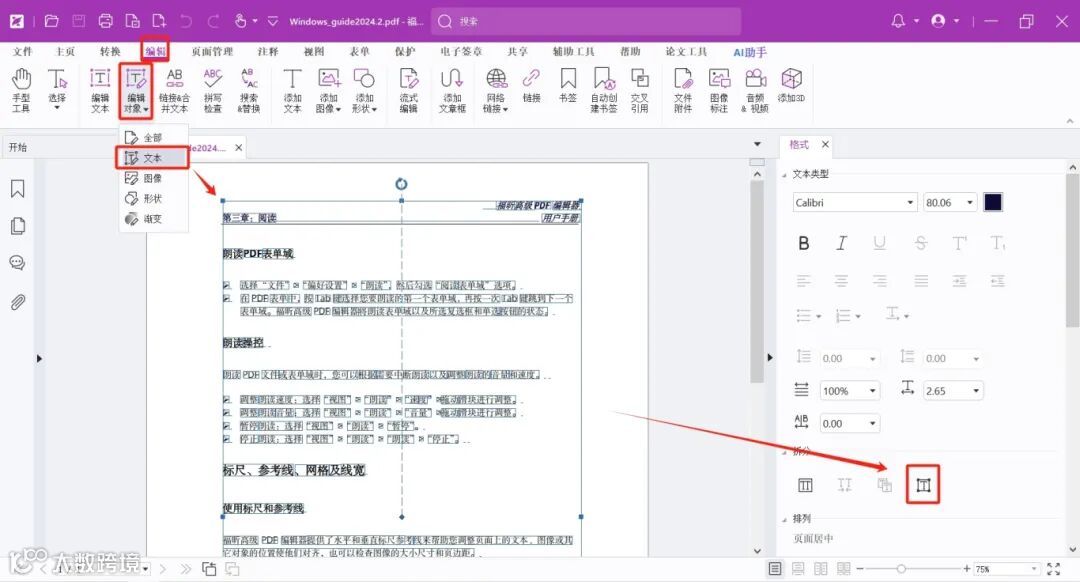Close the Windows_guide2024 document tab
This screenshot has width=1080, height=582.
pos(238,147)
